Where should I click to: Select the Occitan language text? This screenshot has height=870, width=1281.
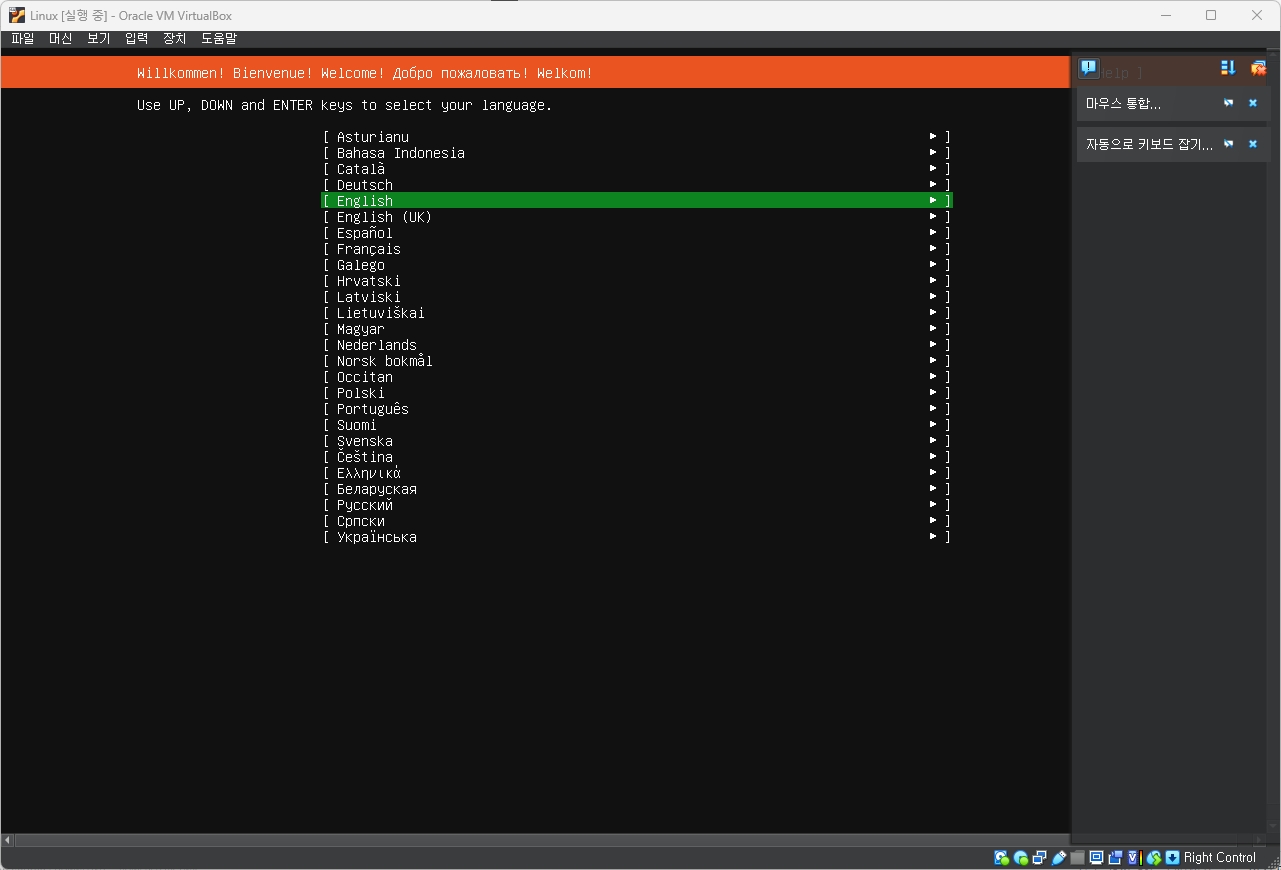365,377
